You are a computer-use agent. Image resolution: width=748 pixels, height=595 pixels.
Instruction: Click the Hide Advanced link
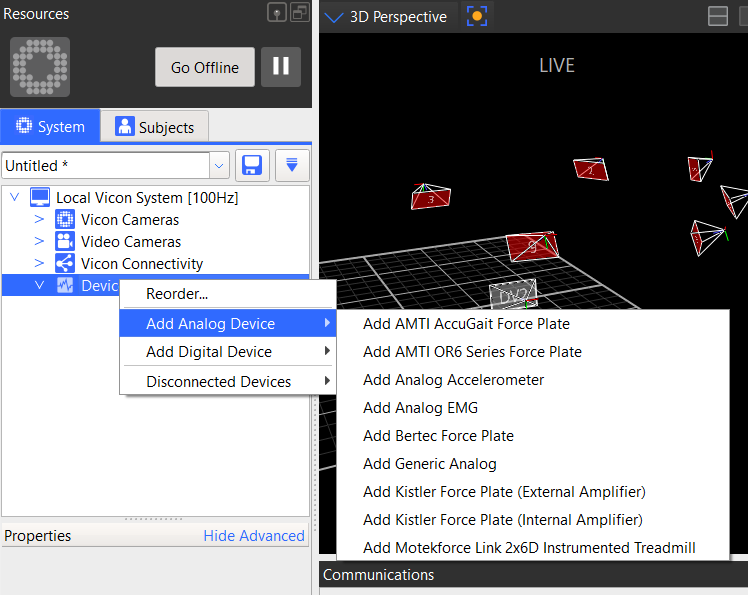click(x=254, y=535)
